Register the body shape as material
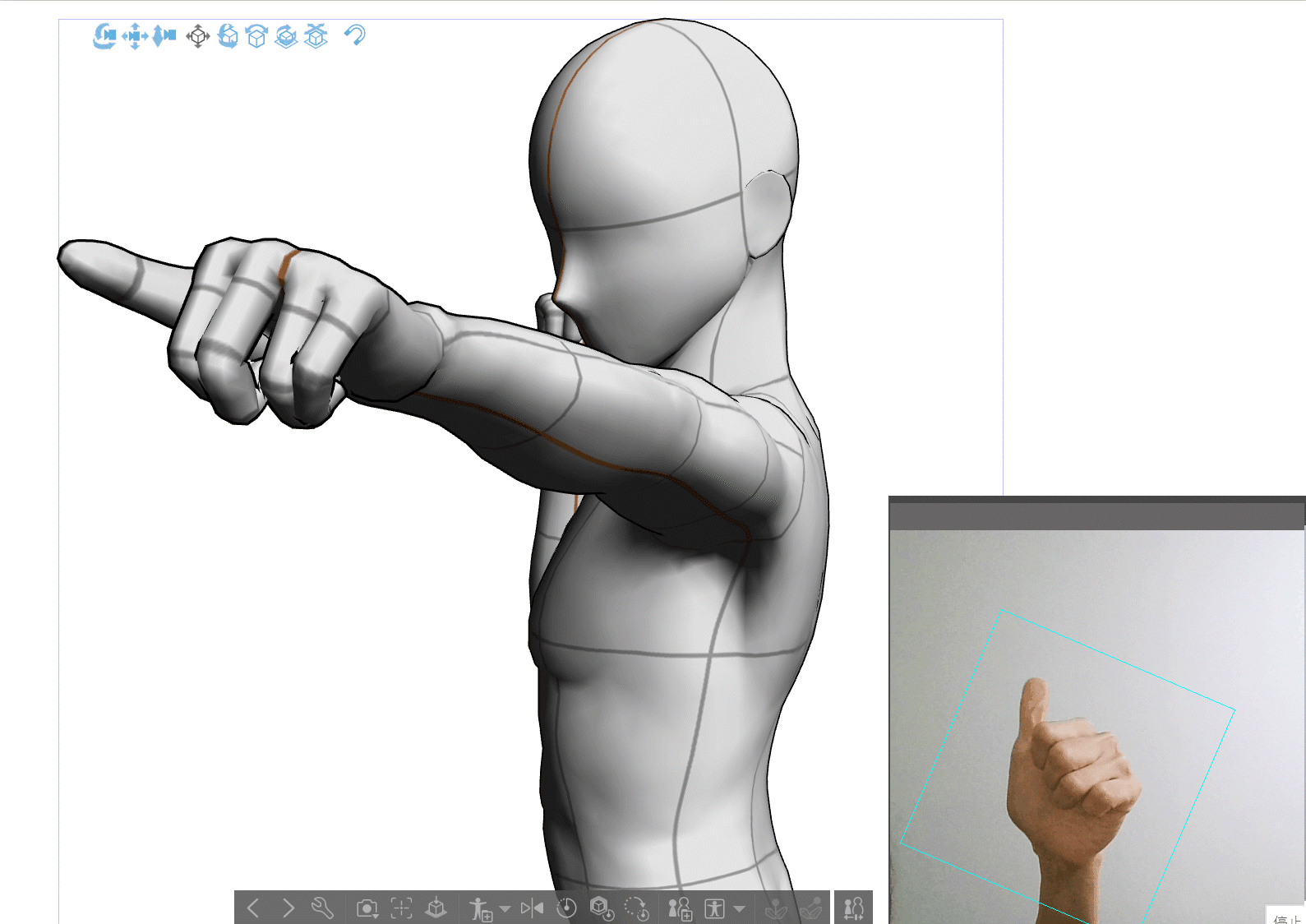Image resolution: width=1306 pixels, height=924 pixels. (680, 908)
